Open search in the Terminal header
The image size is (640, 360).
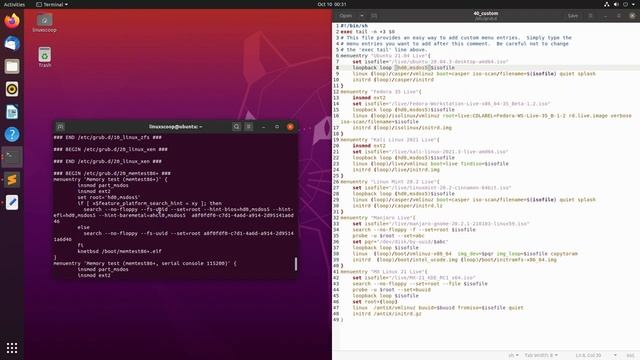pyautogui.click(x=236, y=127)
